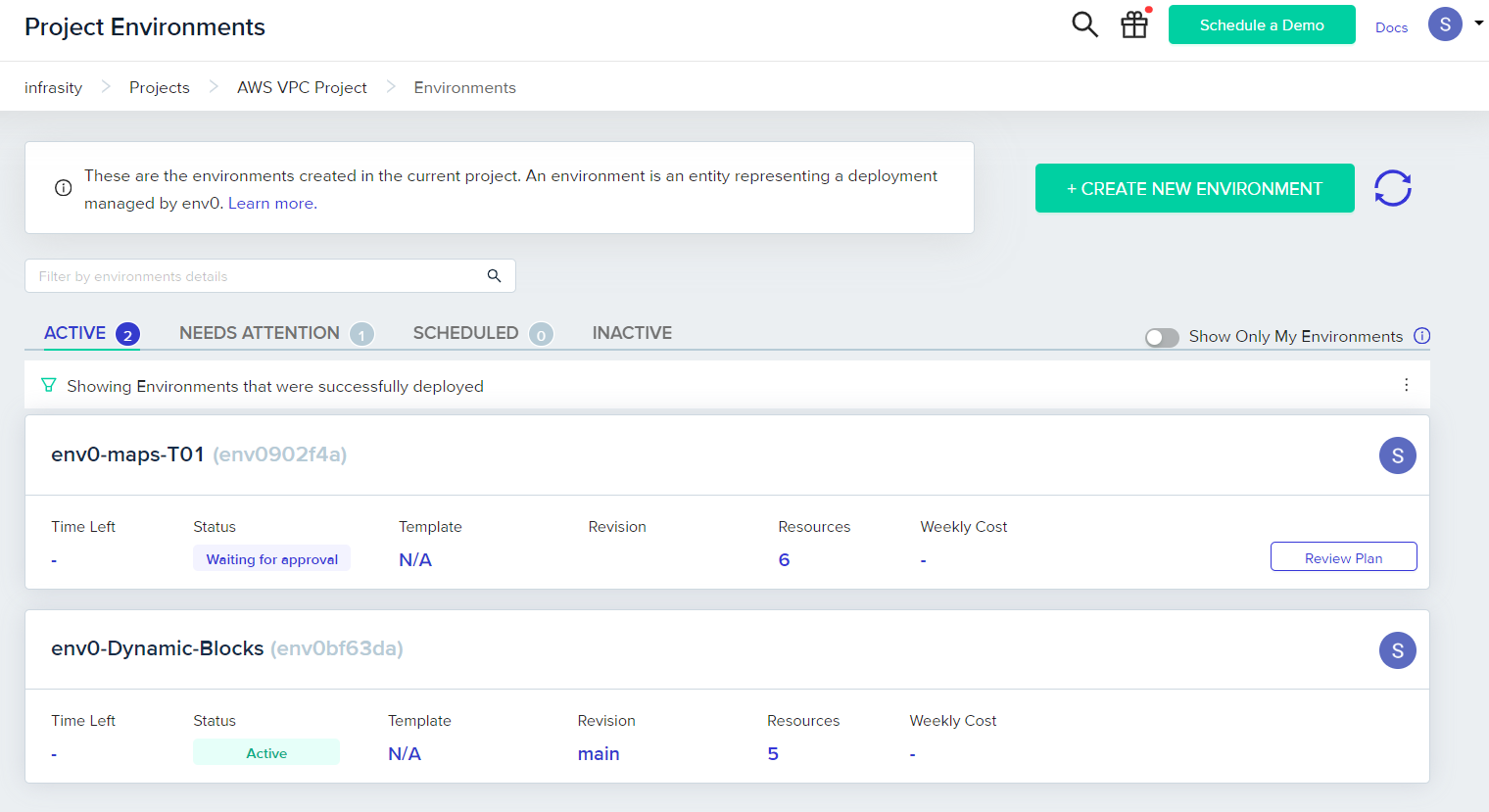Click owner avatar on env0-maps-T01 card
Screen dimensions: 1489x812
pos(1397,455)
